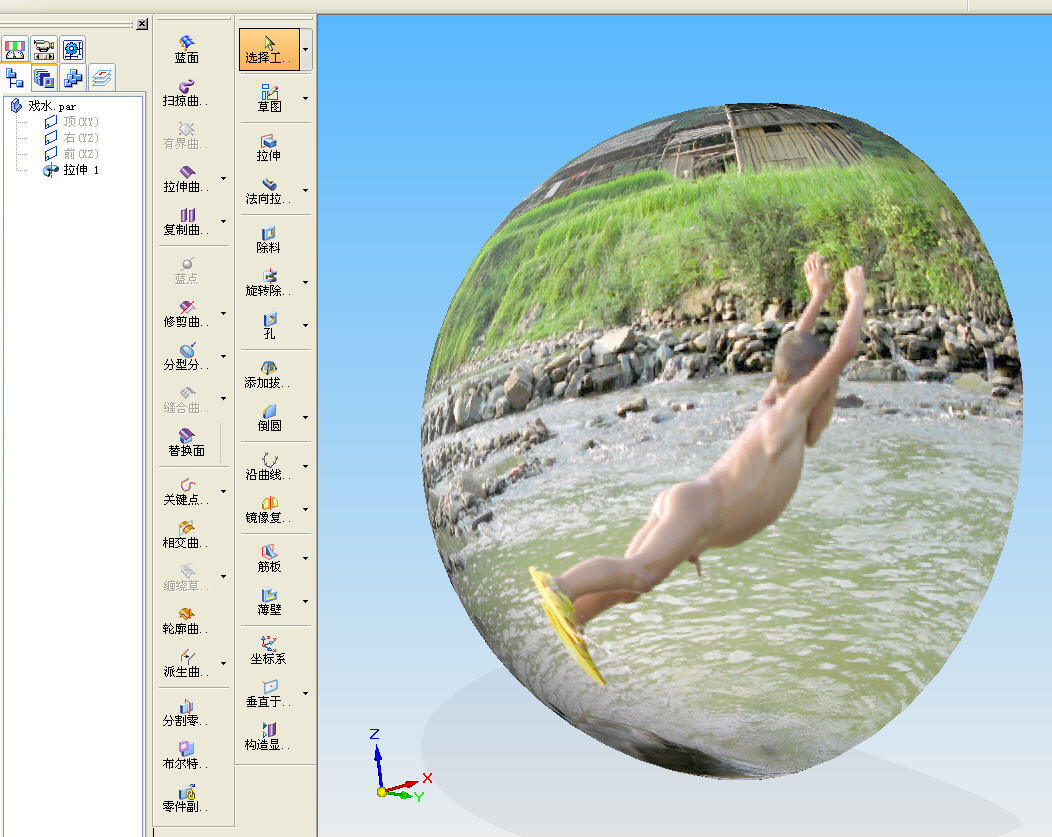This screenshot has height=837, width=1052.
Task: Open the 分型分 parting split tool
Action: [185, 357]
